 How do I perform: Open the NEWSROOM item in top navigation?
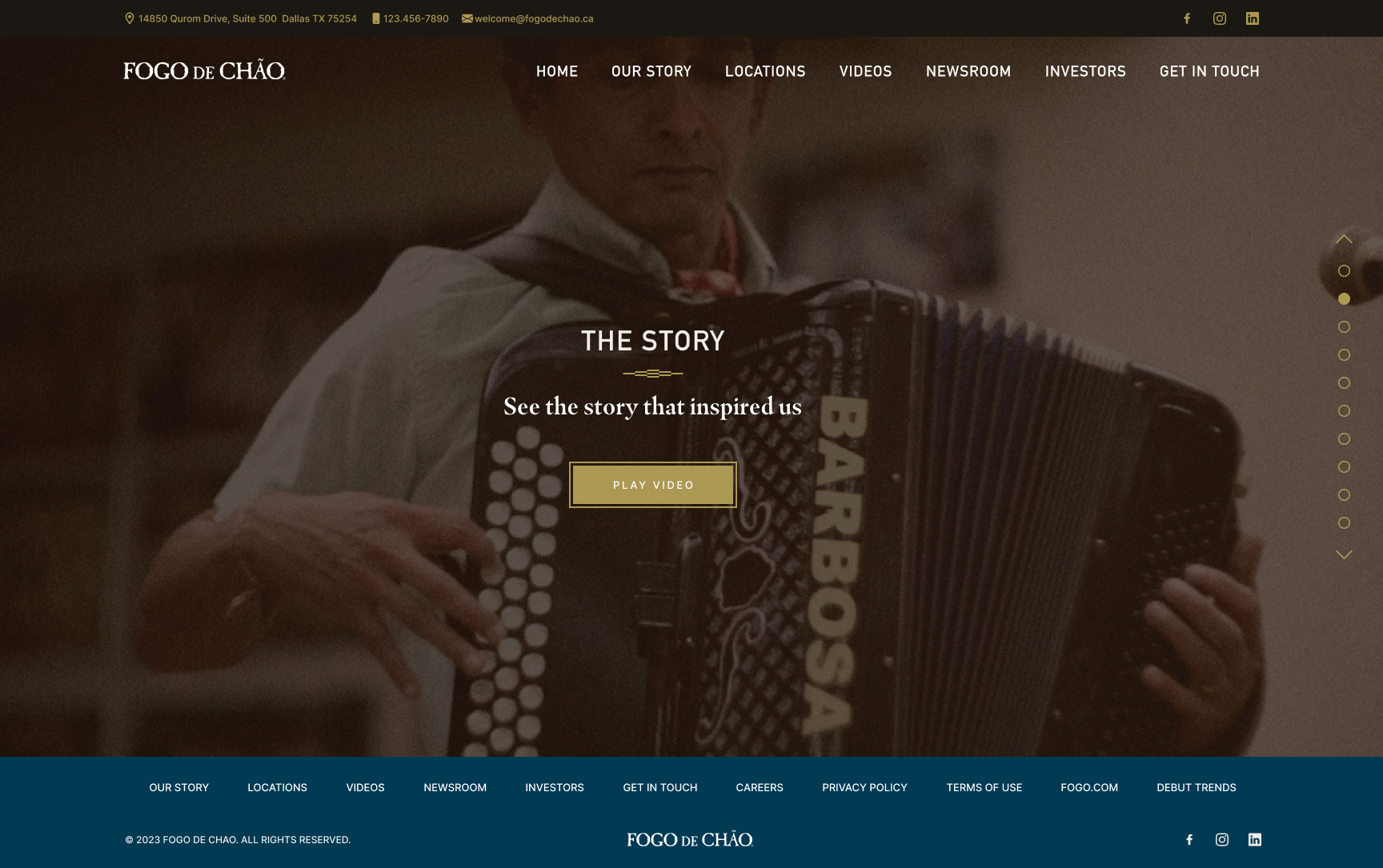968,71
